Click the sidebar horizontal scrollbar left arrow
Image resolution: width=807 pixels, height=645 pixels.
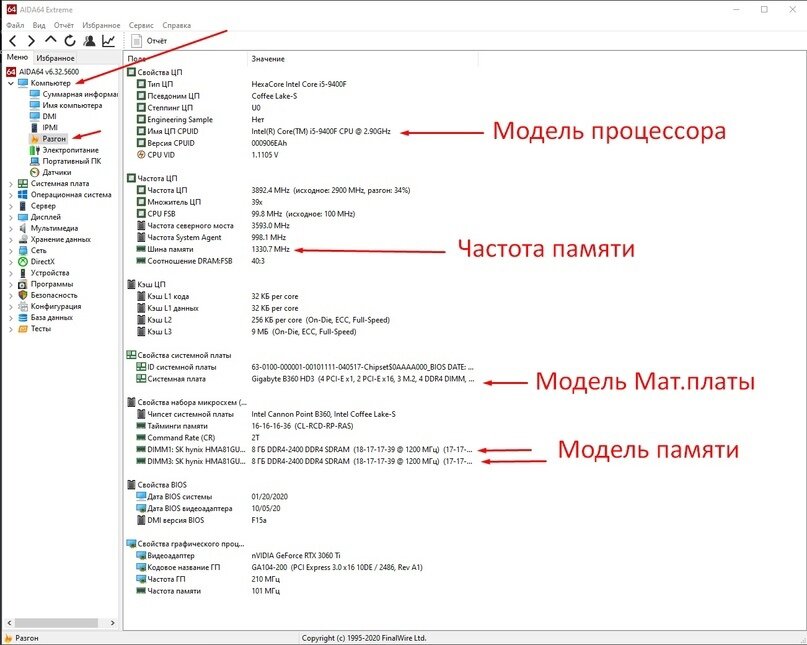pos(10,623)
